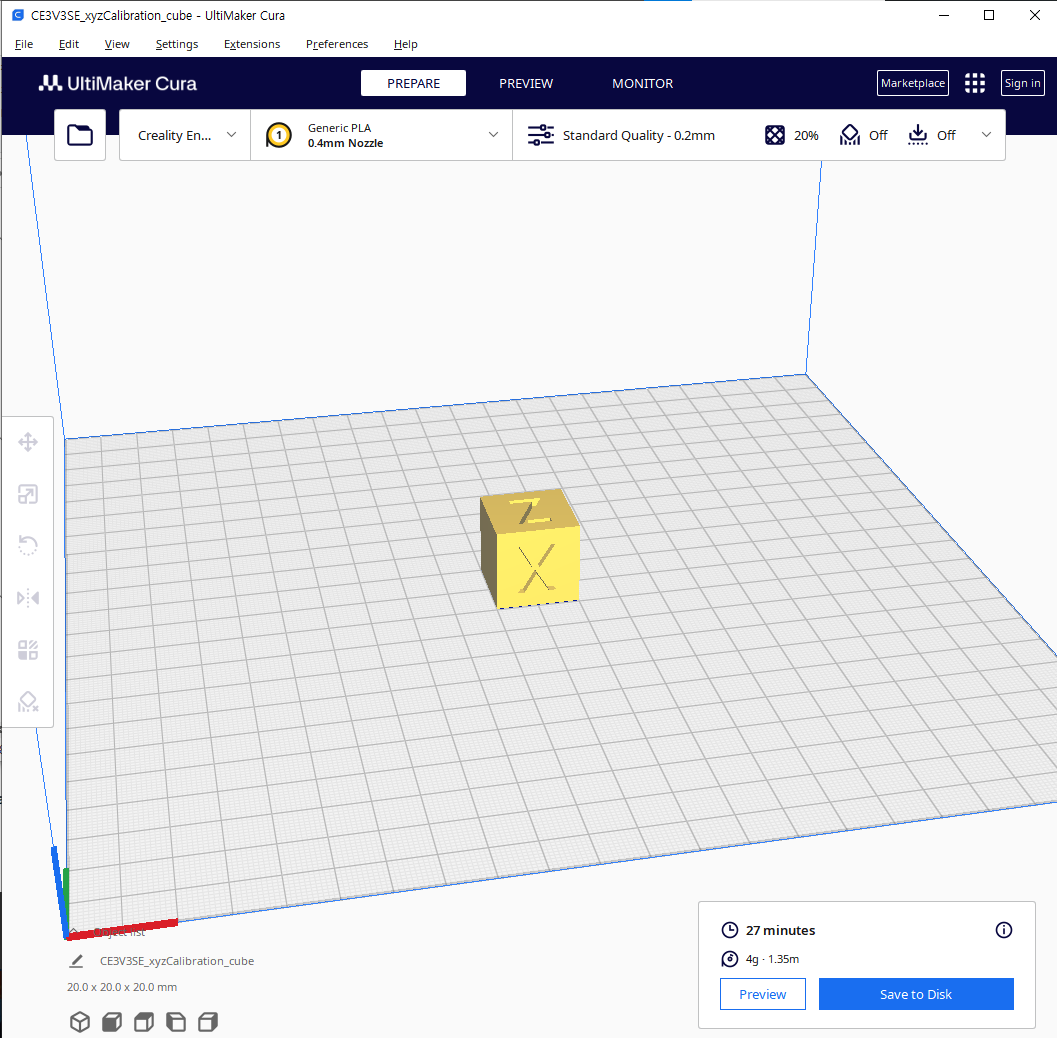
Task: Switch to front view cube
Action: [112, 1022]
